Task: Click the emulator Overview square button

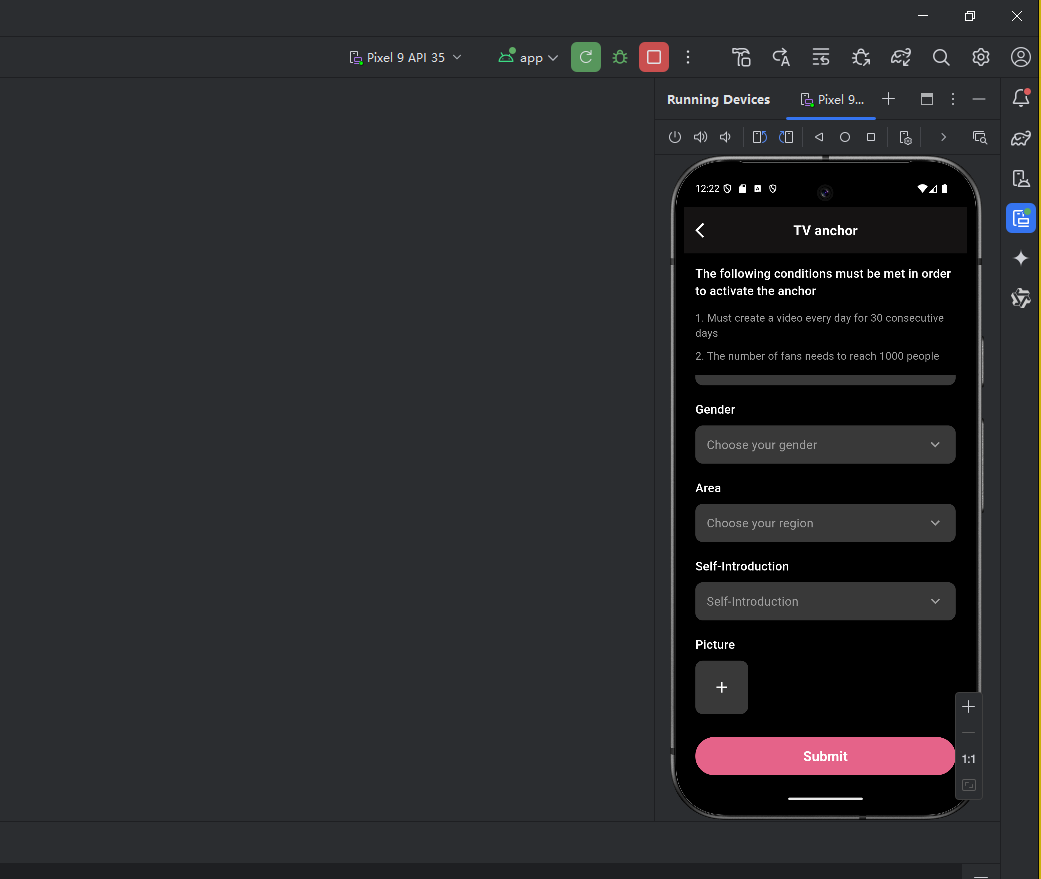Action: tap(871, 137)
